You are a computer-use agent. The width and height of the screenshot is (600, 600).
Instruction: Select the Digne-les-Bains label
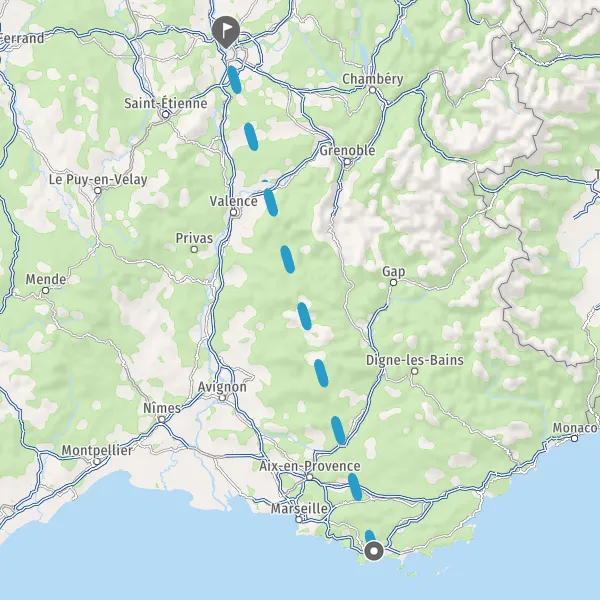coord(415,360)
